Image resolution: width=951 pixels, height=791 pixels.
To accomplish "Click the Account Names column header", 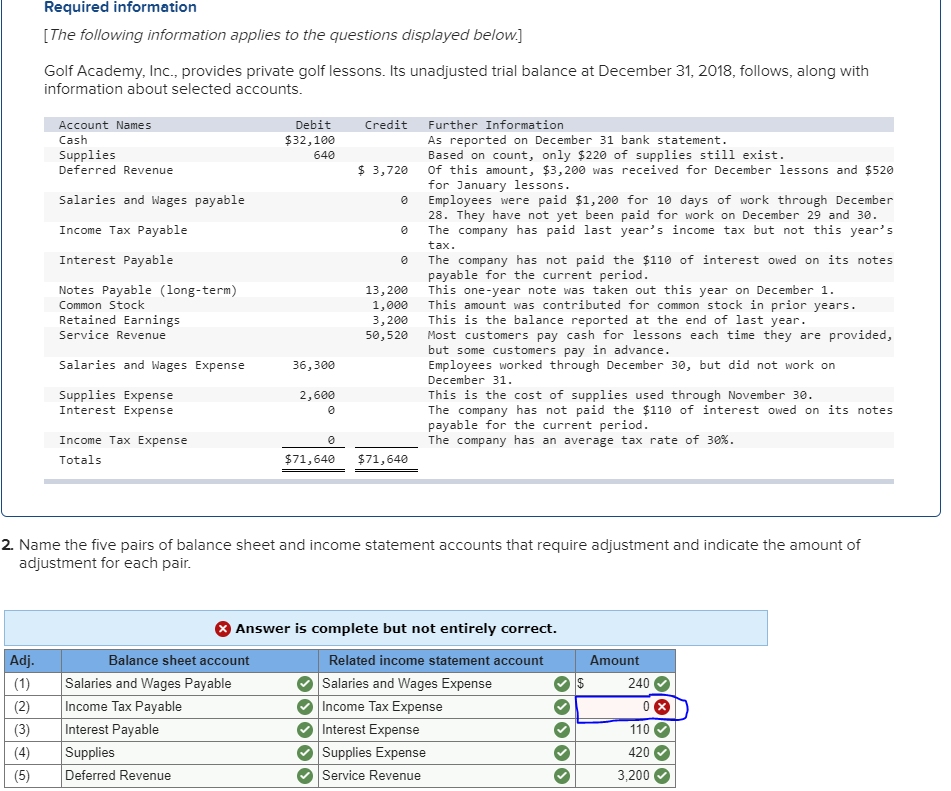I will click(105, 125).
